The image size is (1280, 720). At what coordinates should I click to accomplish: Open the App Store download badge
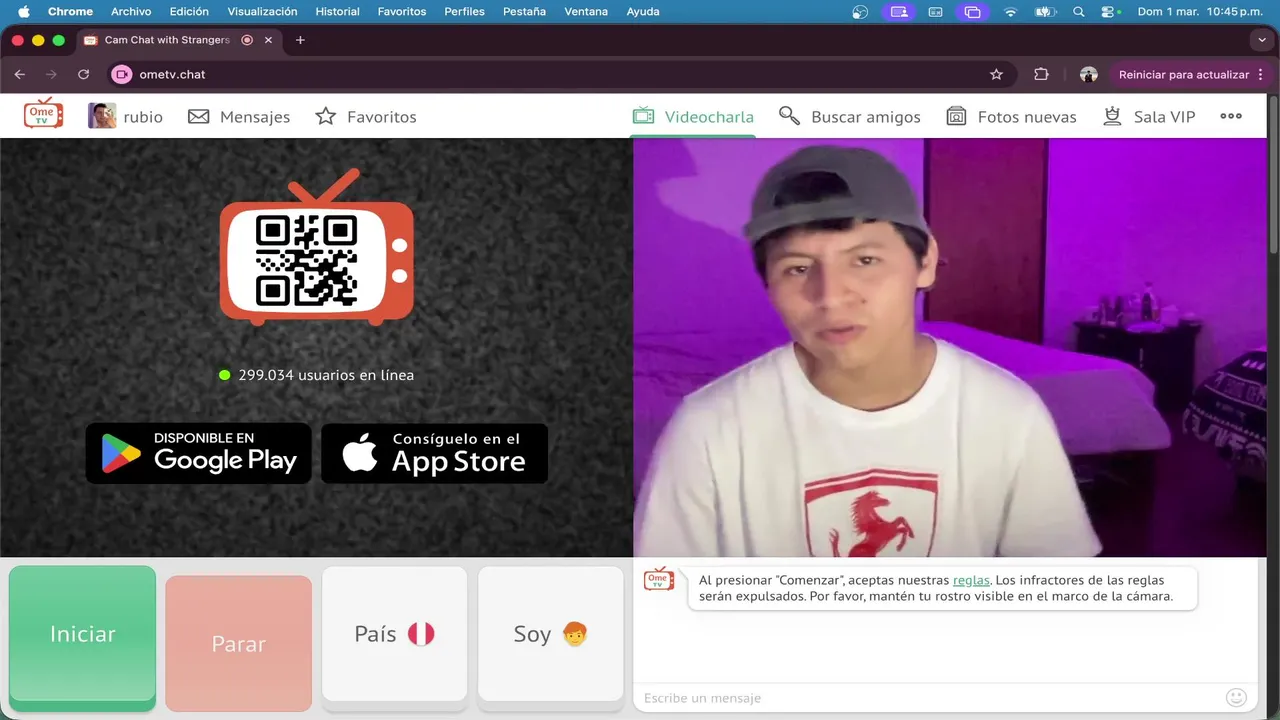[435, 453]
